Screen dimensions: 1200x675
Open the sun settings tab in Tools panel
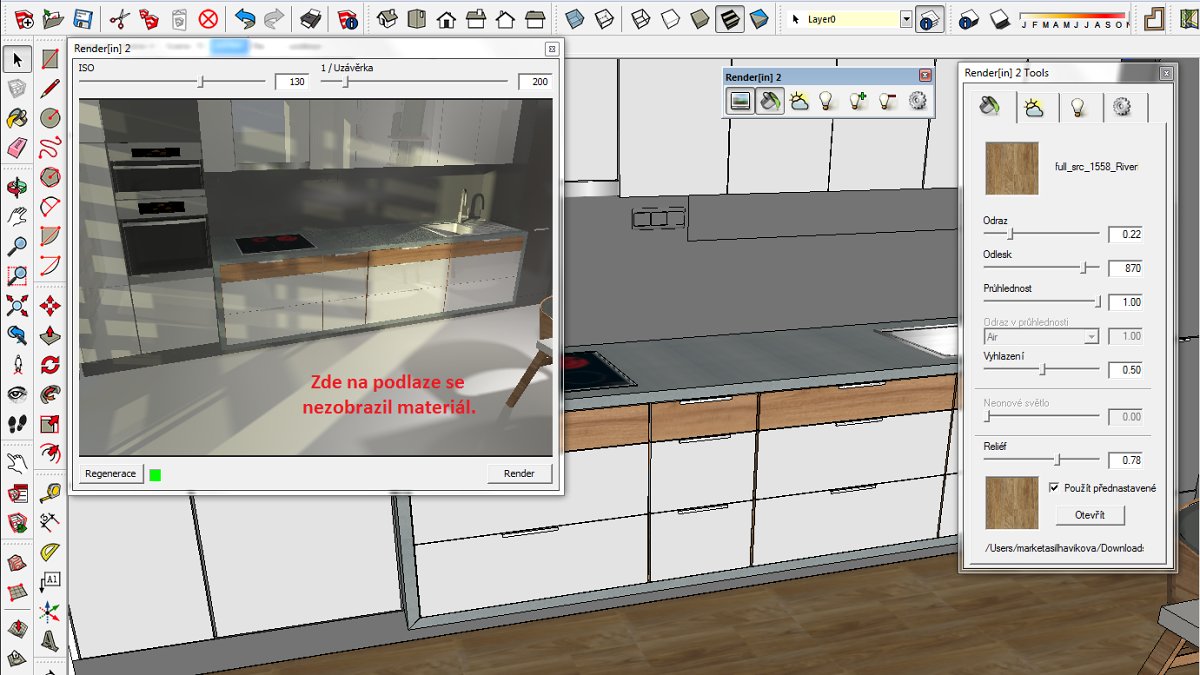click(x=1034, y=107)
